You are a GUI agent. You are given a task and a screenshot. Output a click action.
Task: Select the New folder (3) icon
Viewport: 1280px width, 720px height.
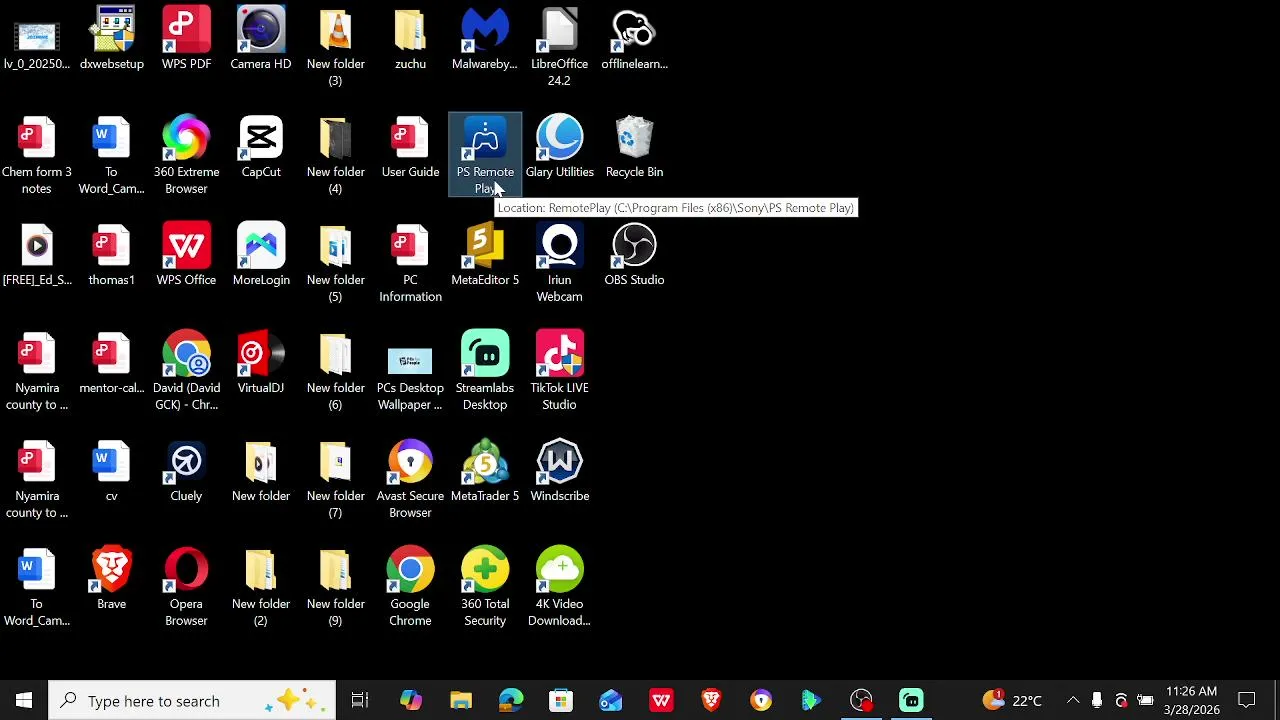pyautogui.click(x=335, y=47)
